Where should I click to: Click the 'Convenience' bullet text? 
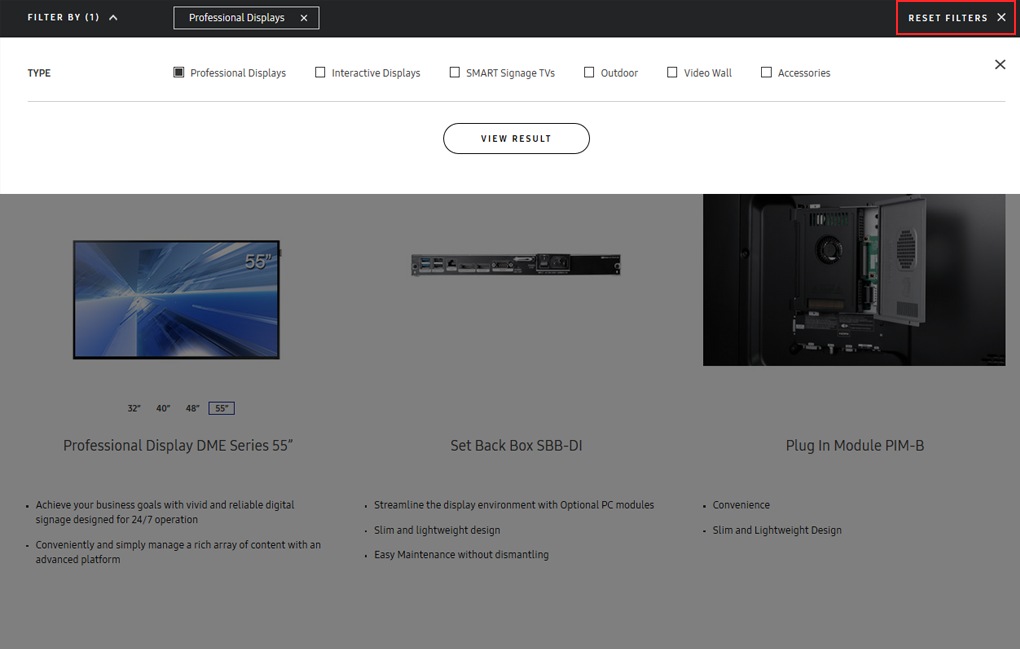point(741,505)
